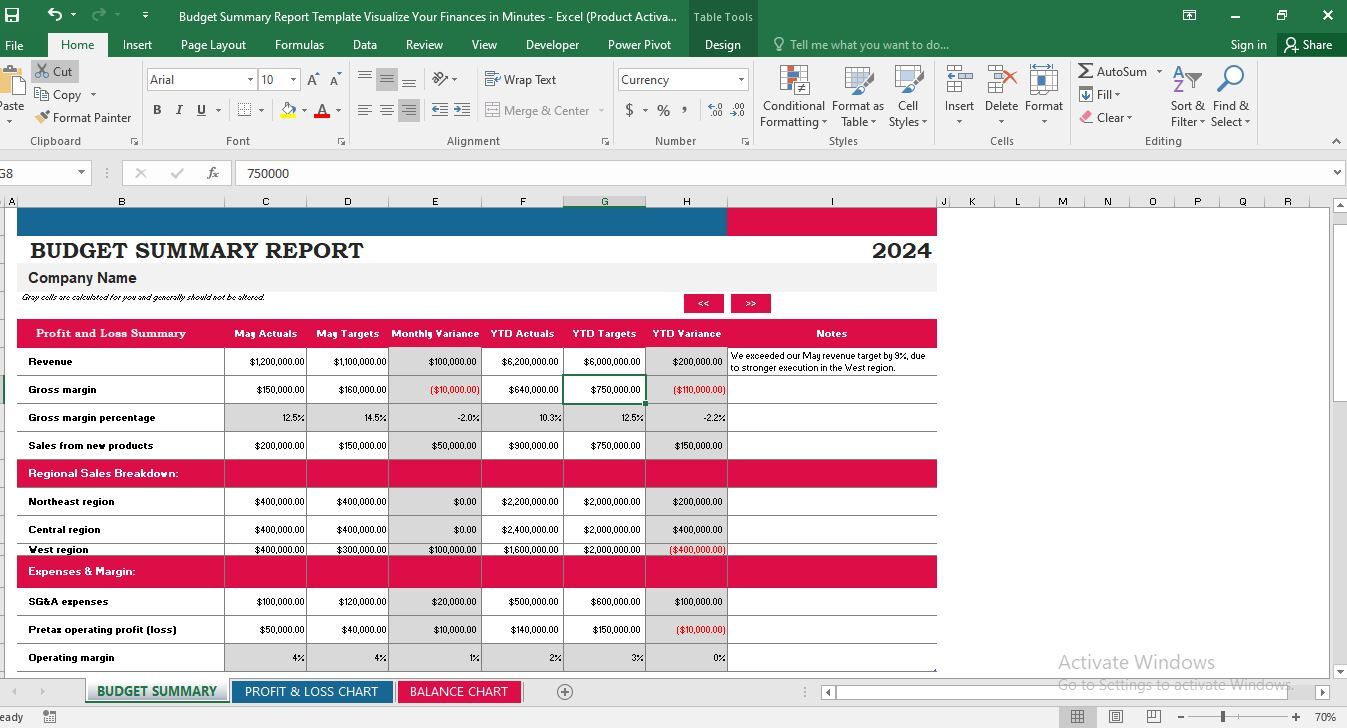Open the Arial font name dropdown

click(250, 79)
